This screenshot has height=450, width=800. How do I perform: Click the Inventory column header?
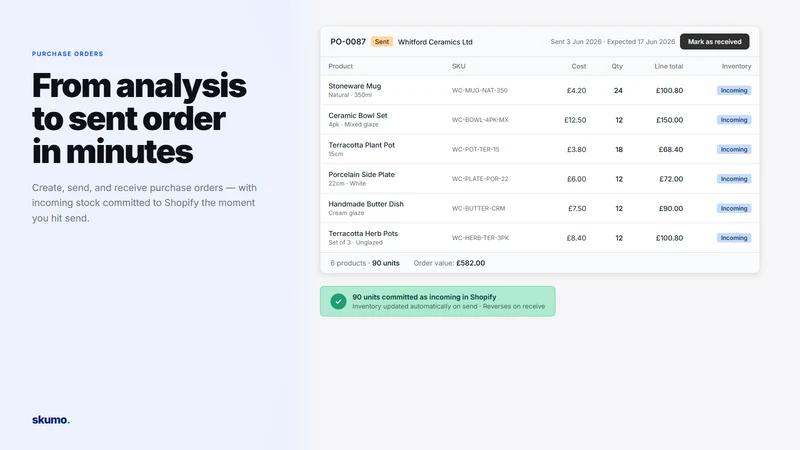736,66
